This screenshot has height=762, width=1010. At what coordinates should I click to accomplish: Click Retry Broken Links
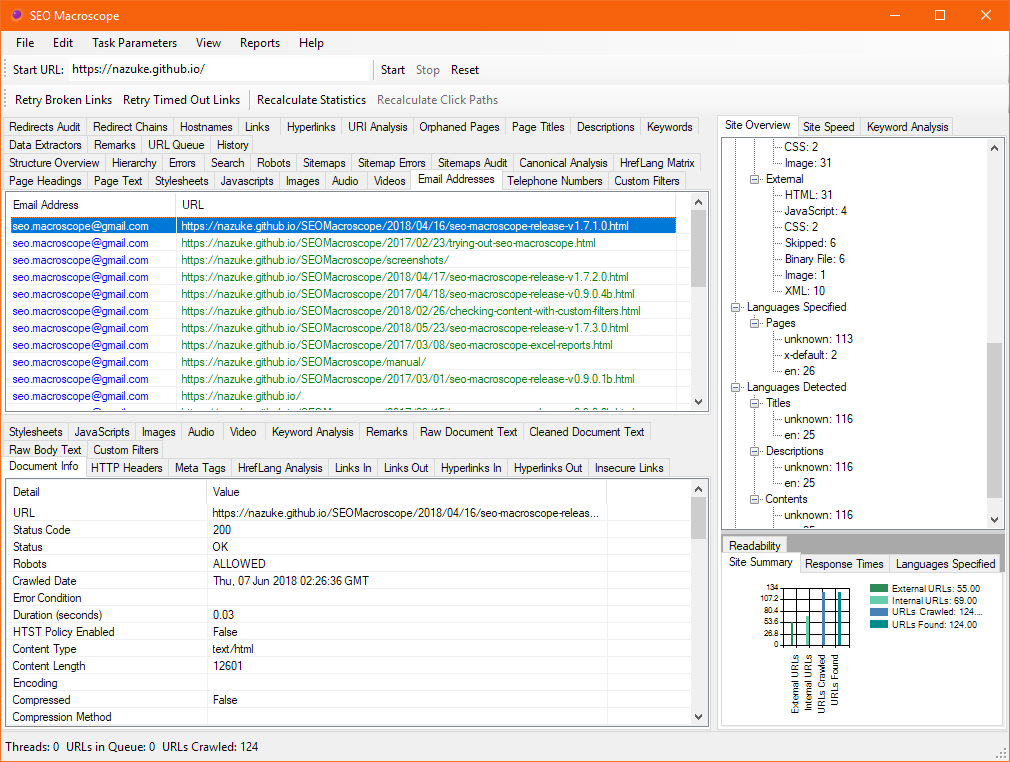[x=63, y=100]
